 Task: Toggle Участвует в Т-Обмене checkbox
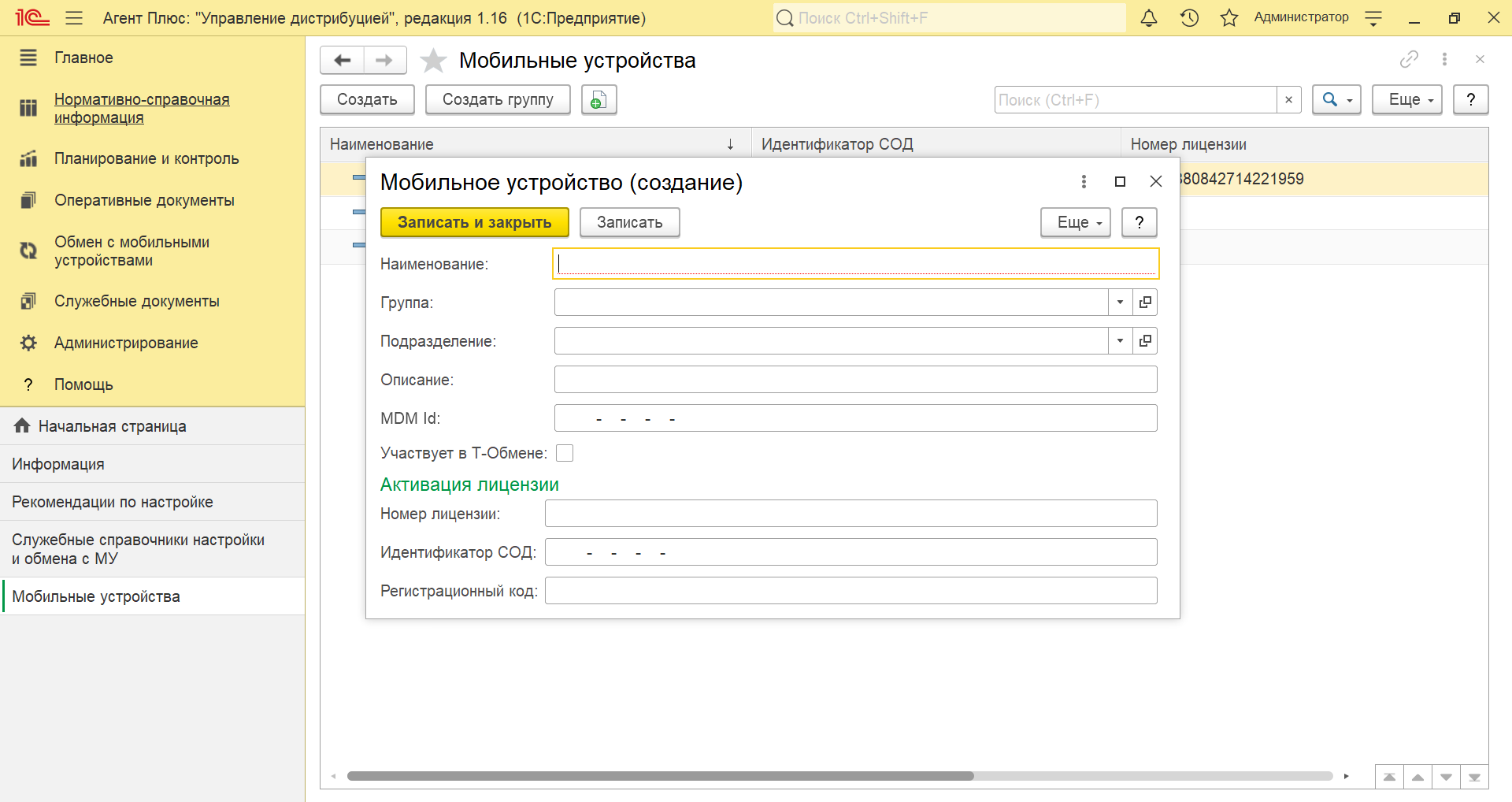[x=565, y=453]
